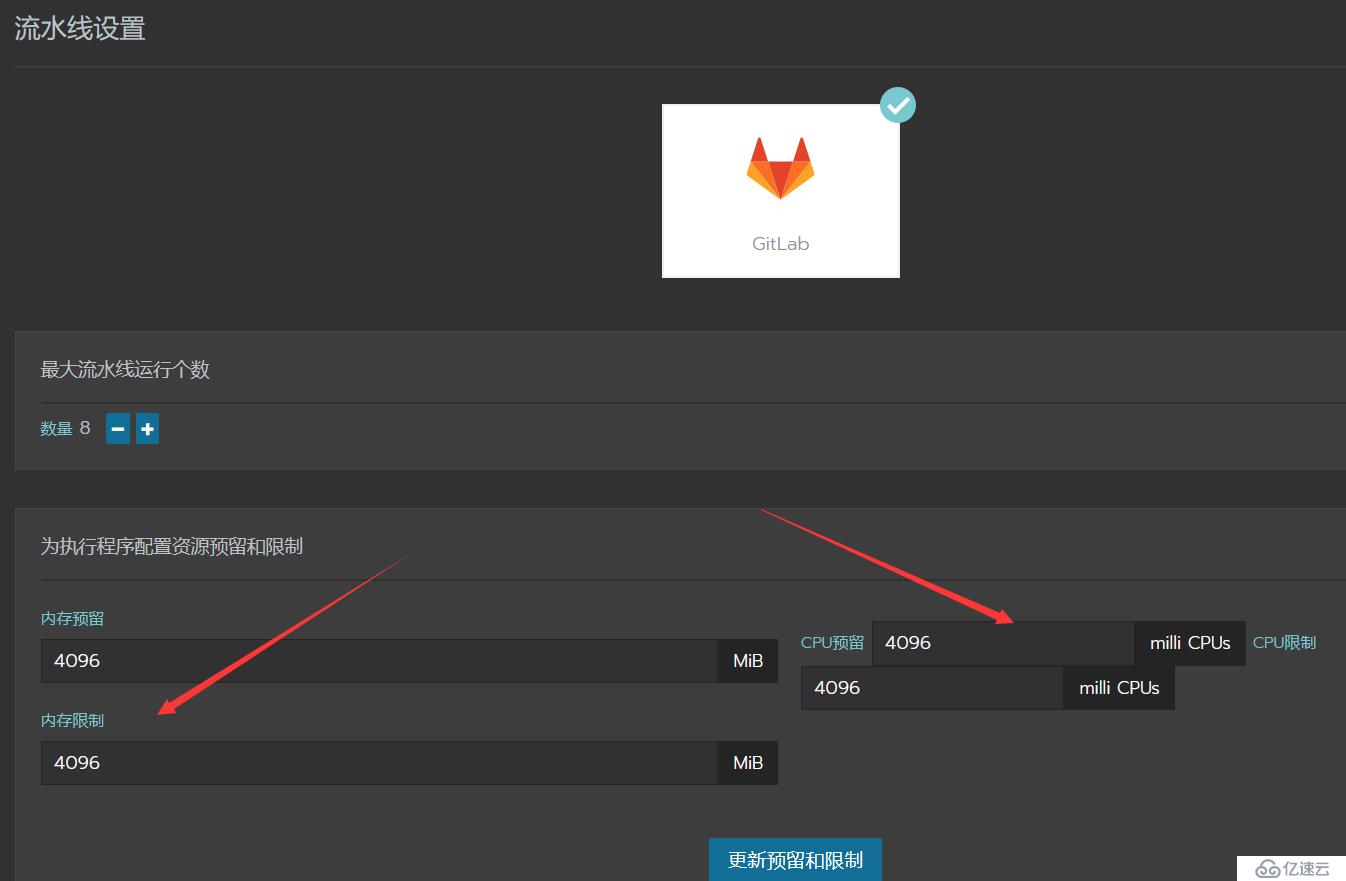
Task: Click the checkmark badge on the GitLab card
Action: (898, 105)
